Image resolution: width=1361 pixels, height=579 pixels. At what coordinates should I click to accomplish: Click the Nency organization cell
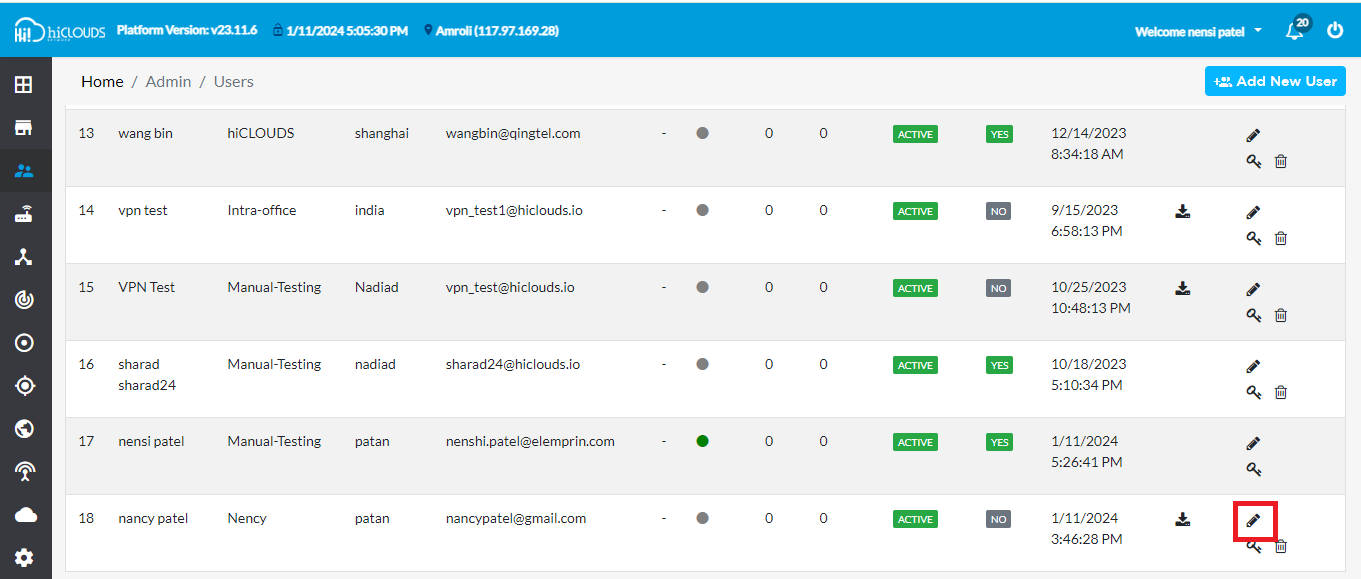coord(247,518)
